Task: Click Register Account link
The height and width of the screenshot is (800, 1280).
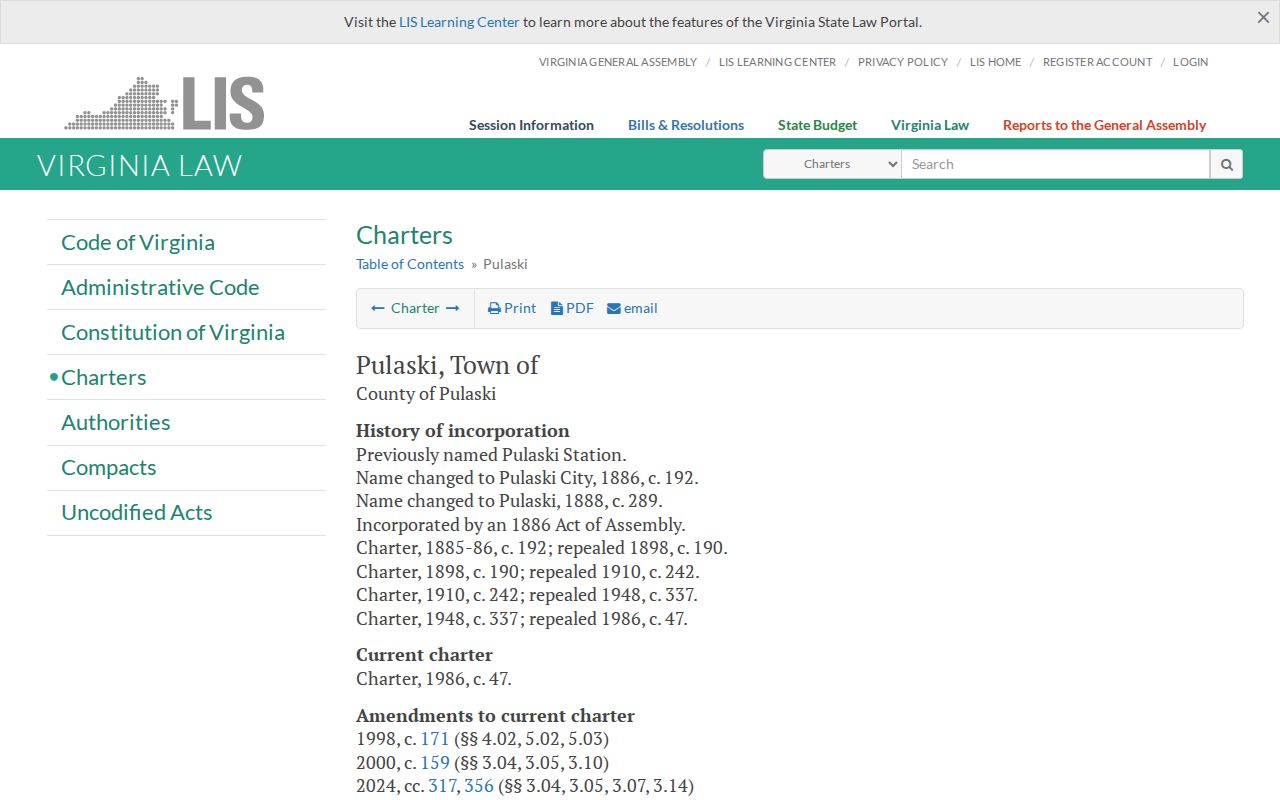Action: pyautogui.click(x=1097, y=62)
